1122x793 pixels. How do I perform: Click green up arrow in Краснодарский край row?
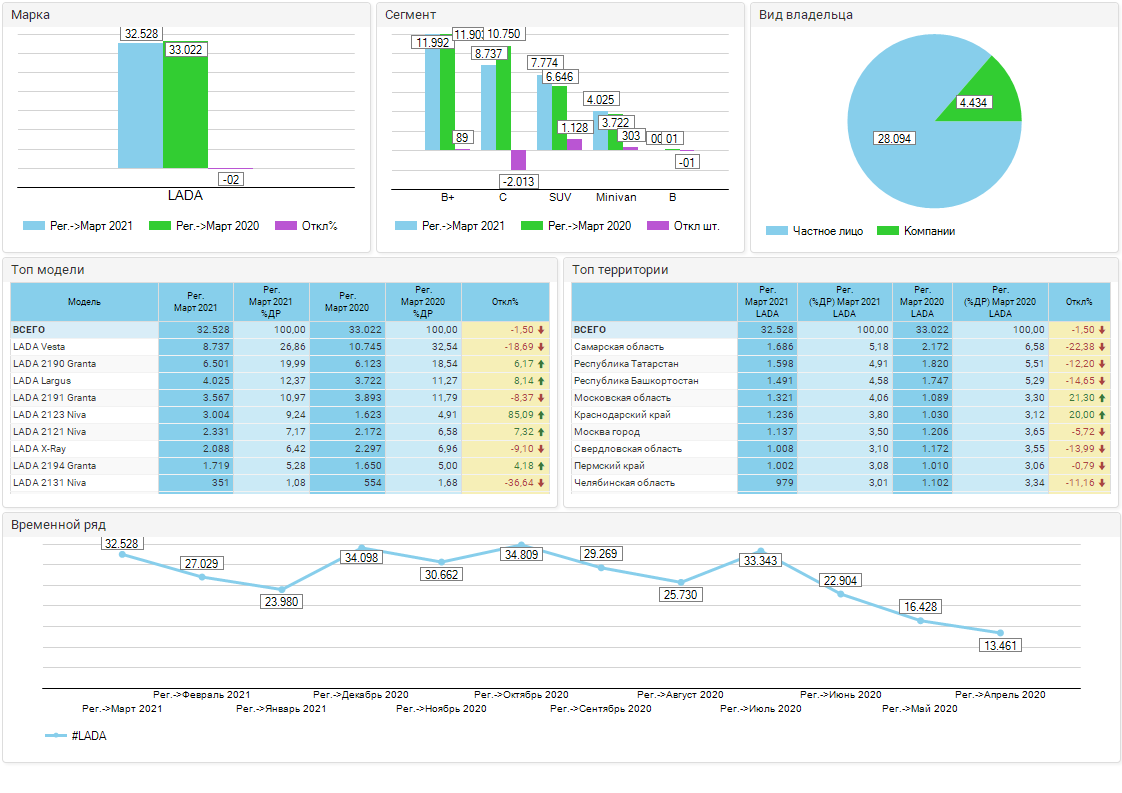[x=1101, y=415]
